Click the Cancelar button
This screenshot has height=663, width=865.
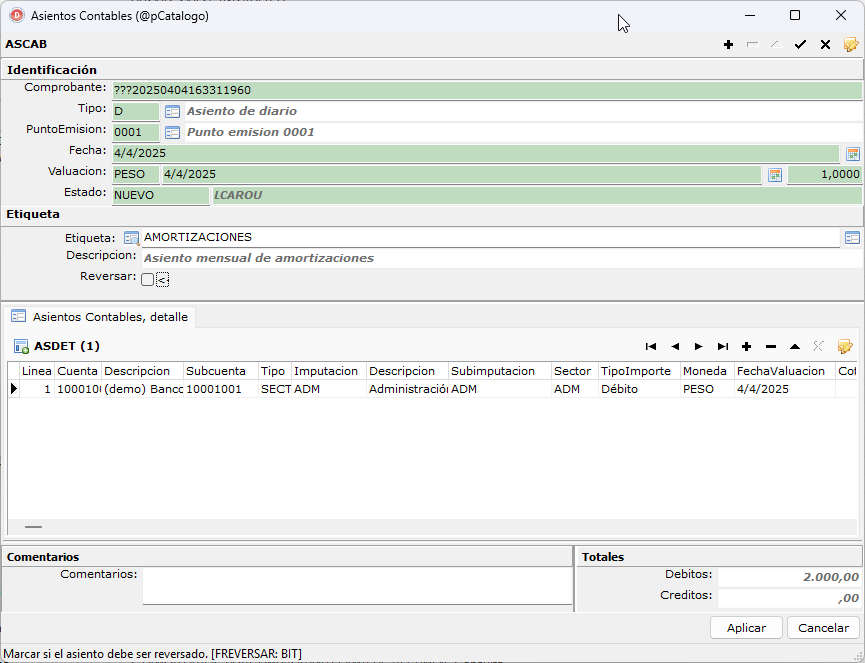823,628
